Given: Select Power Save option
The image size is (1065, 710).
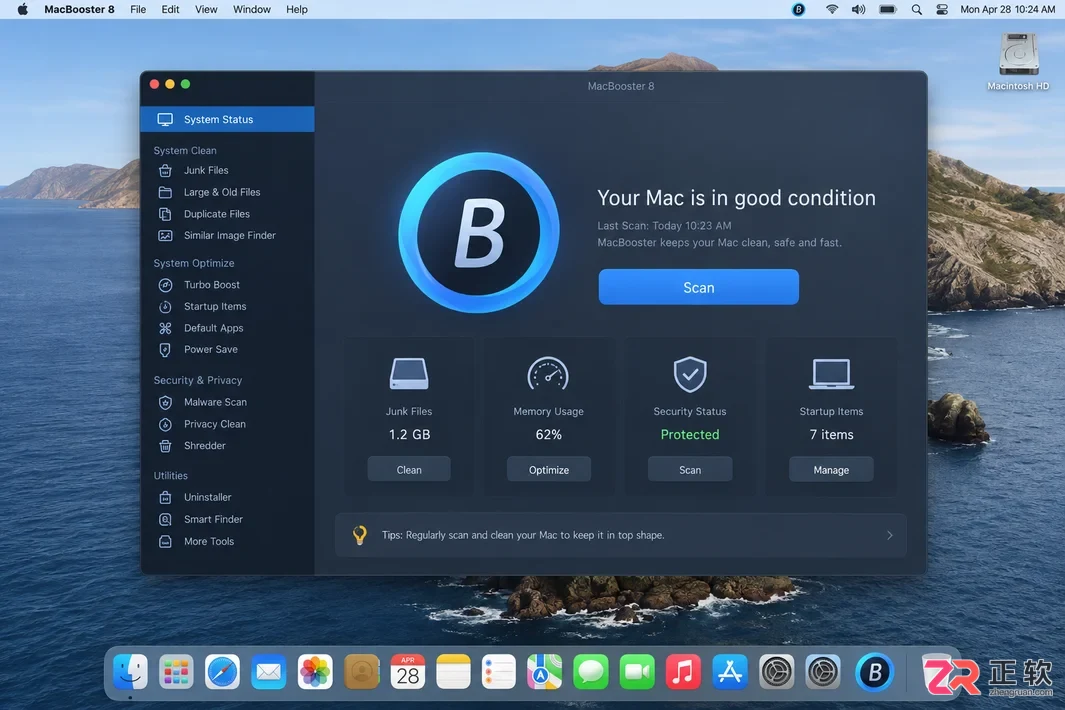Looking at the screenshot, I should click(211, 350).
